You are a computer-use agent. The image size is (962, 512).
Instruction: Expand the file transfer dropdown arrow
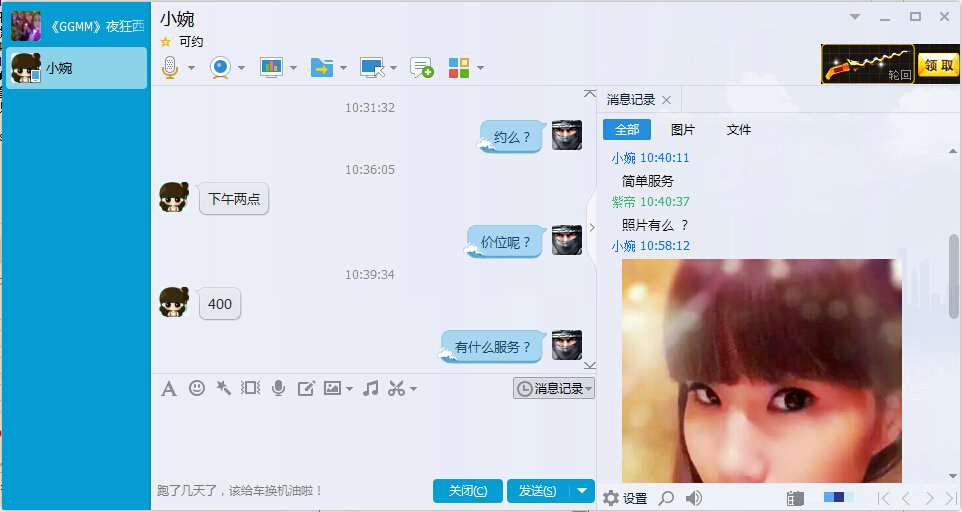[344, 67]
